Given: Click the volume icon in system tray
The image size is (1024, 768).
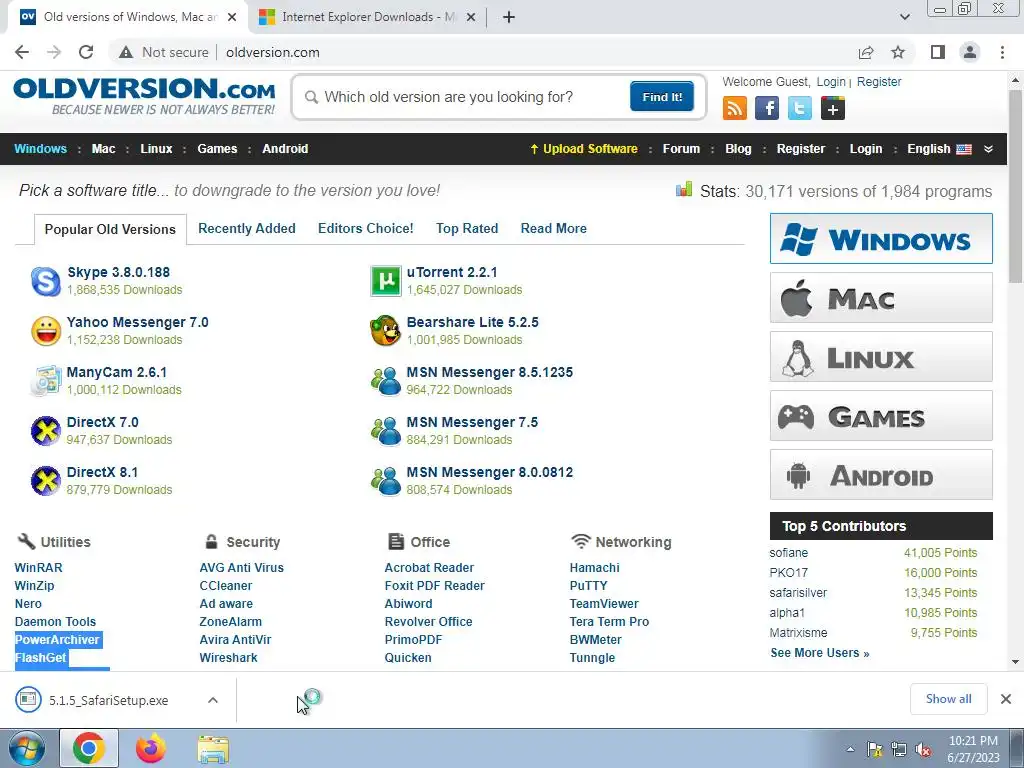Looking at the screenshot, I should [923, 750].
